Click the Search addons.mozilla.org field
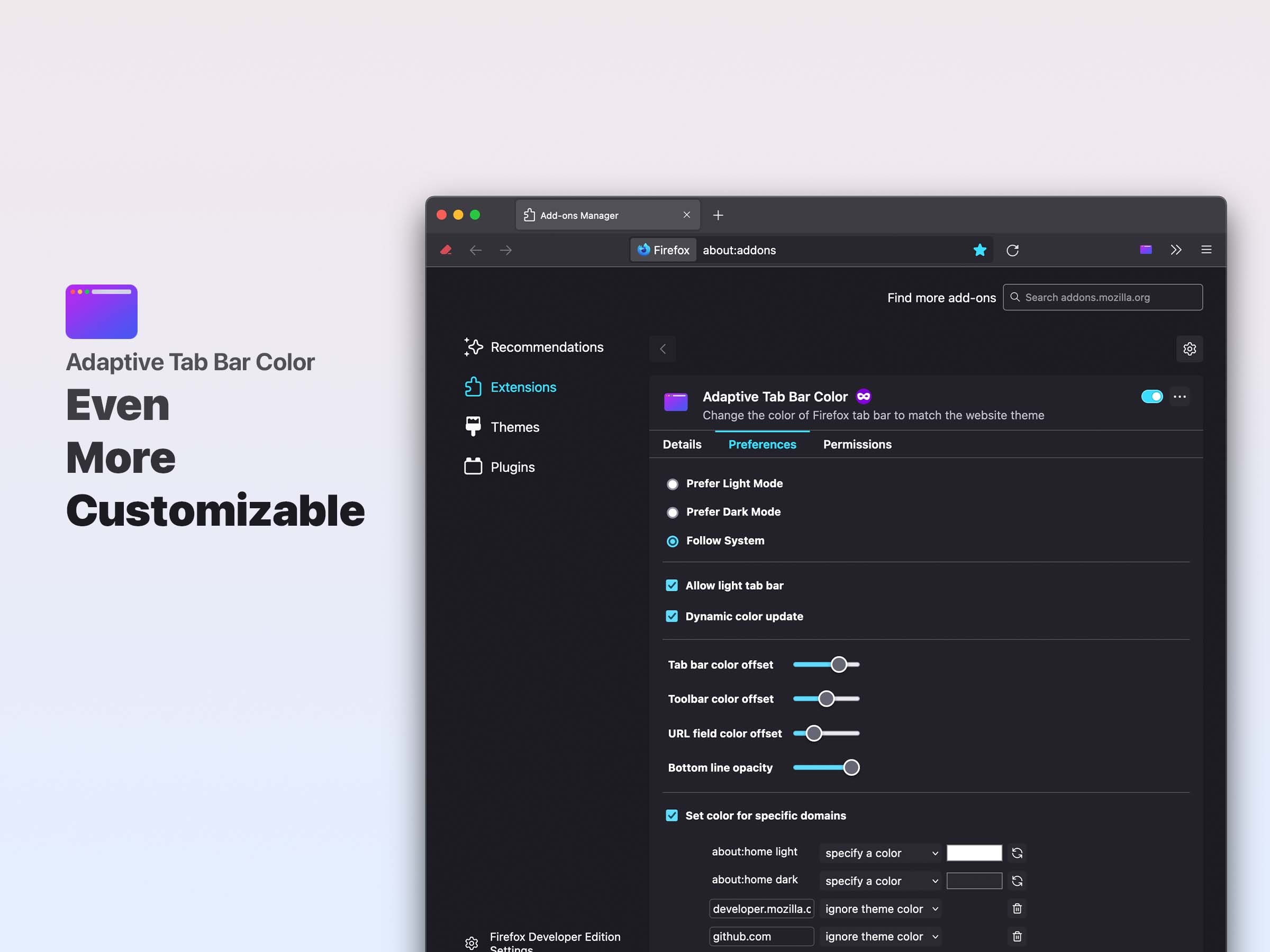 pyautogui.click(x=1102, y=297)
